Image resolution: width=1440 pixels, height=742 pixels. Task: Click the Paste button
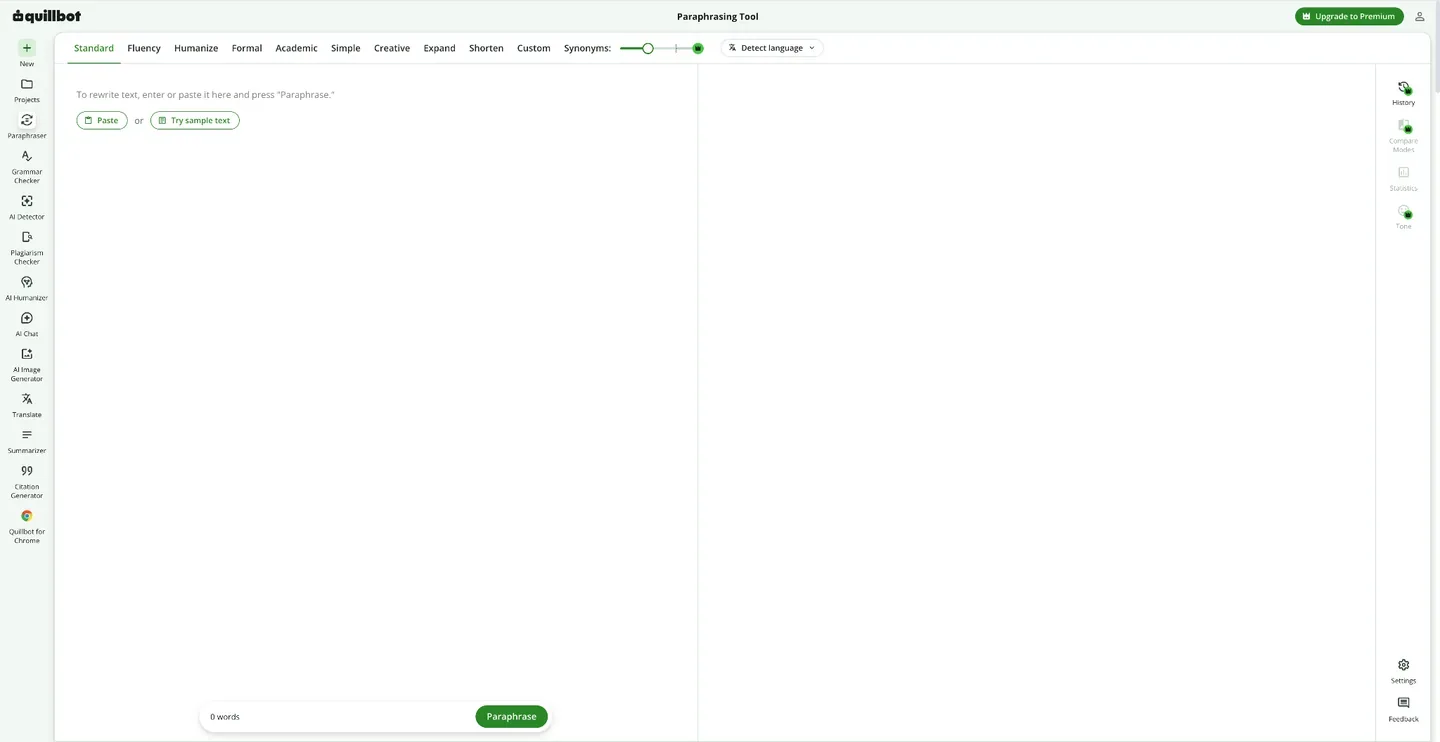[102, 120]
